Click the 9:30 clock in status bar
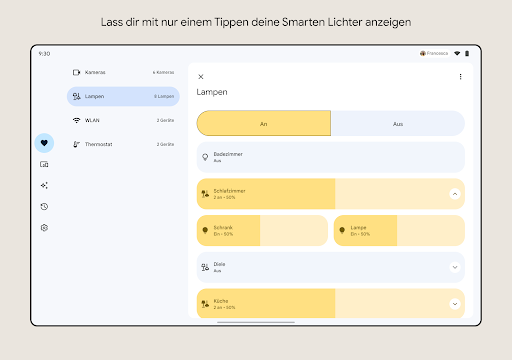Viewport: 512px width, 360px height. [44, 54]
